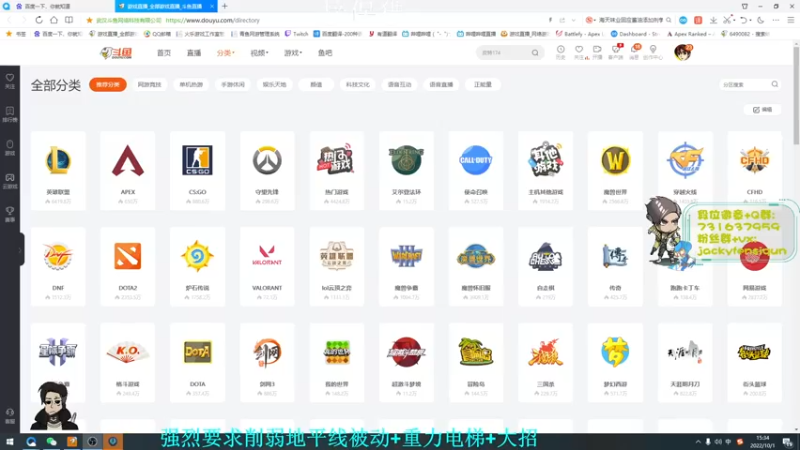Select the 颜值 filter tab
Screen dimensions: 800x450
pyautogui.click(x=316, y=85)
